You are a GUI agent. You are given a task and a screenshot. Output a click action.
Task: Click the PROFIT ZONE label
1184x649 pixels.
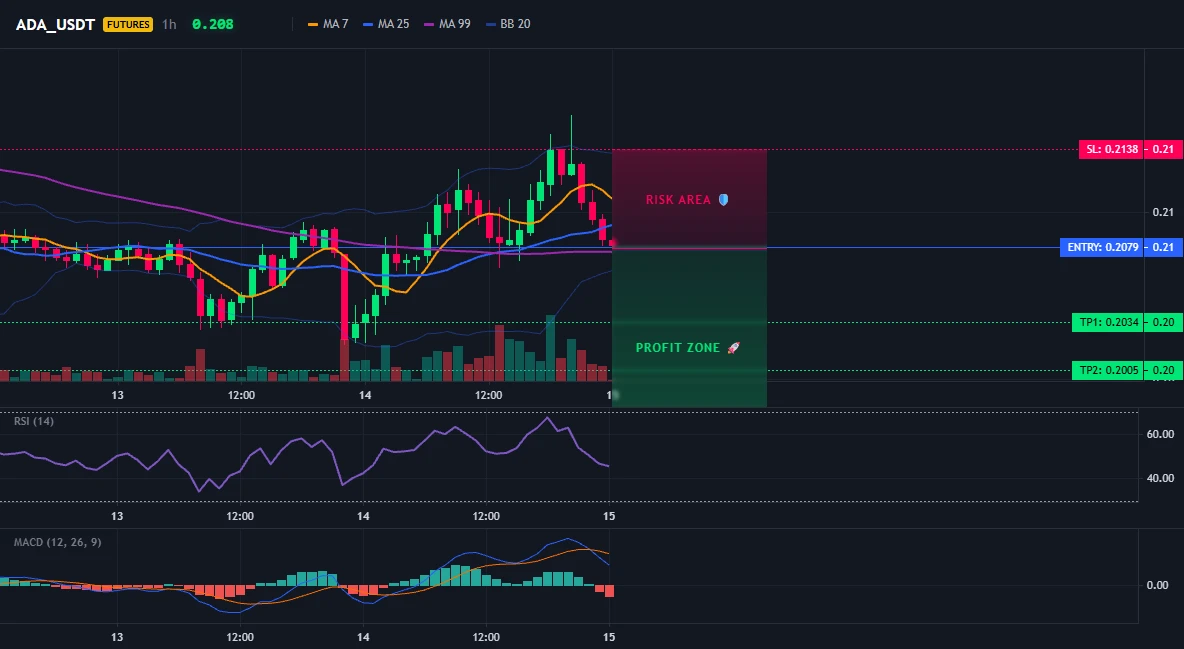[x=678, y=348]
